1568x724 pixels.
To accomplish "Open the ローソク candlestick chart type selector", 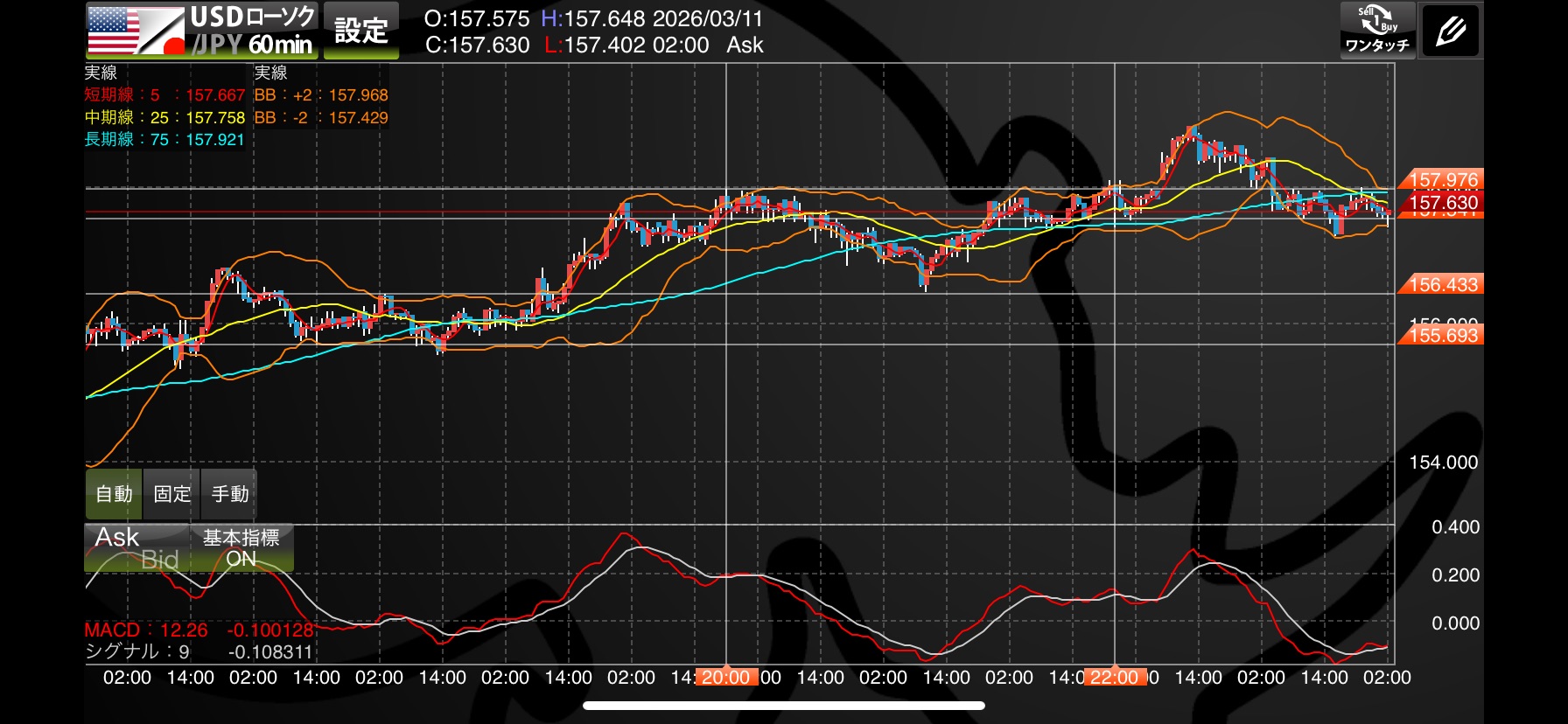I will point(280,17).
